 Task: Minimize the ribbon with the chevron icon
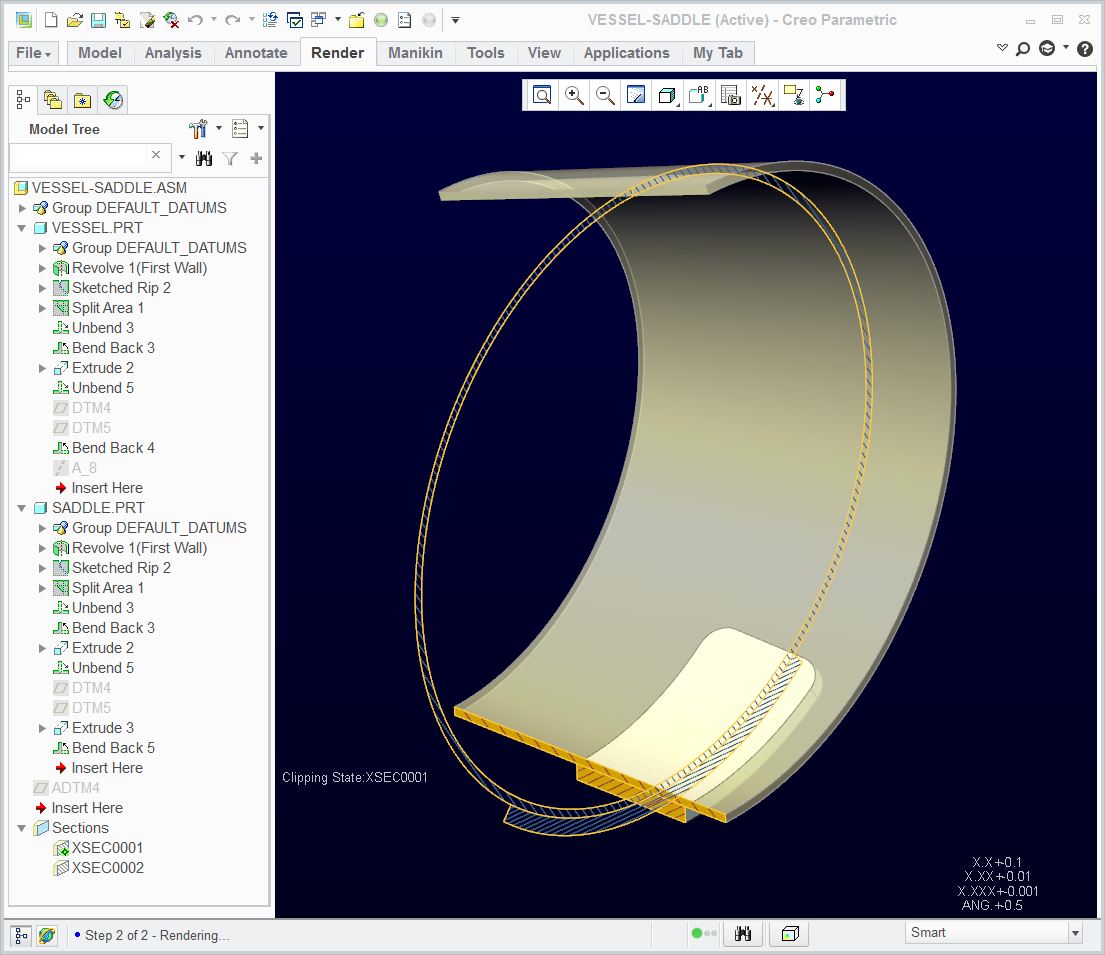(1001, 48)
